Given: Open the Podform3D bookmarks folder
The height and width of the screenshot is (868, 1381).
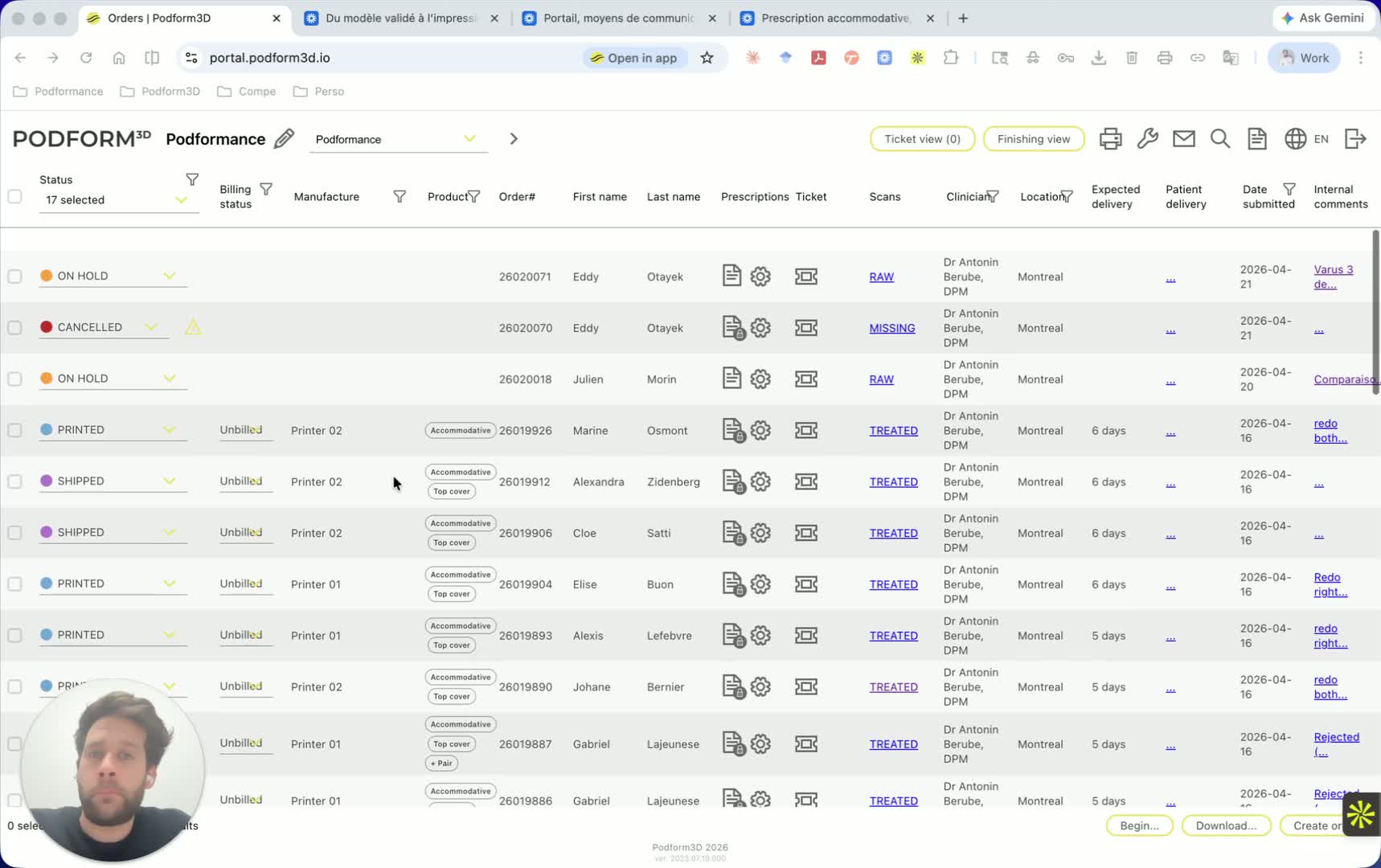Looking at the screenshot, I should 160,92.
